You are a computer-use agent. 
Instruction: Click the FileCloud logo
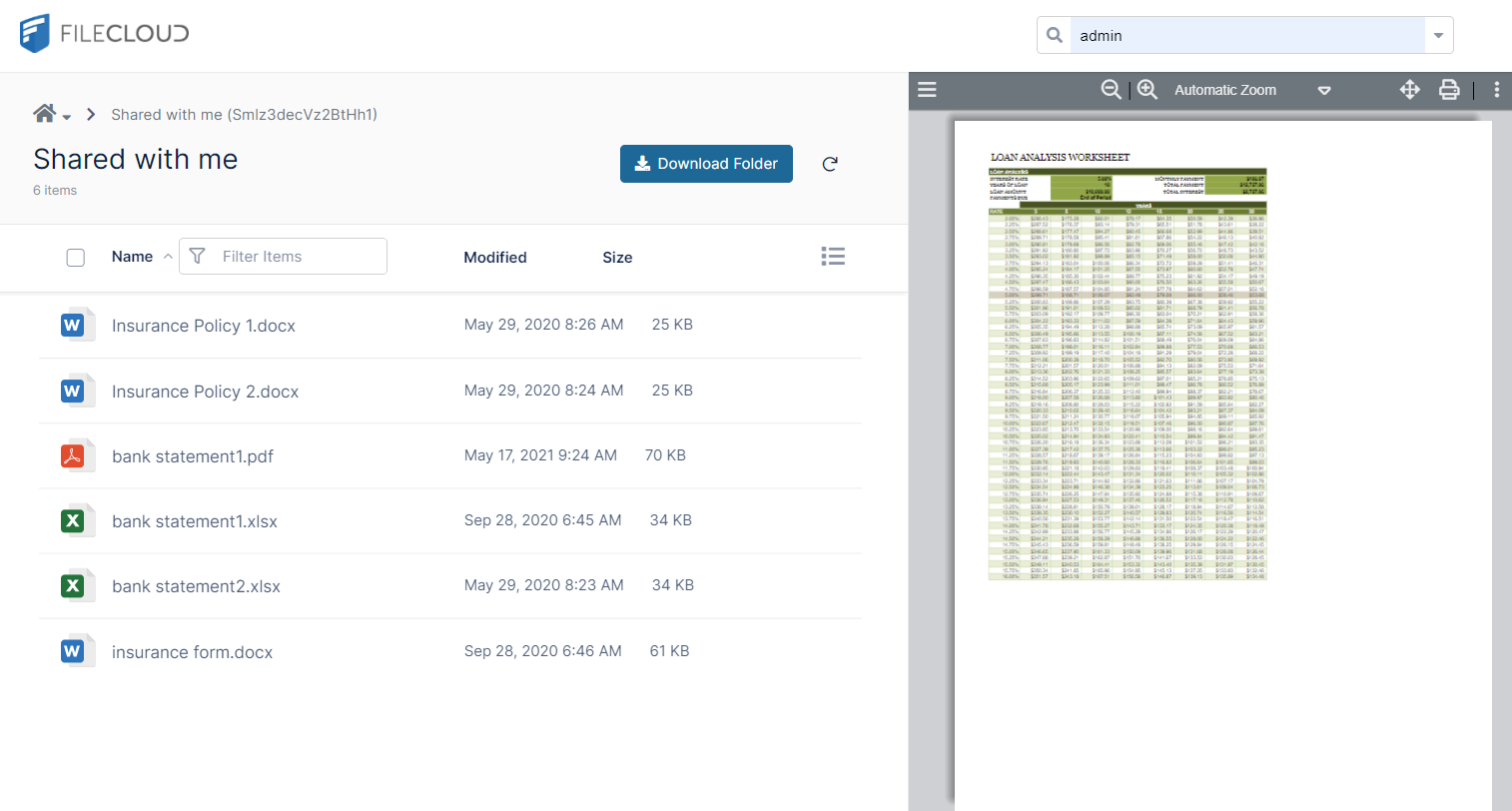pyautogui.click(x=105, y=33)
